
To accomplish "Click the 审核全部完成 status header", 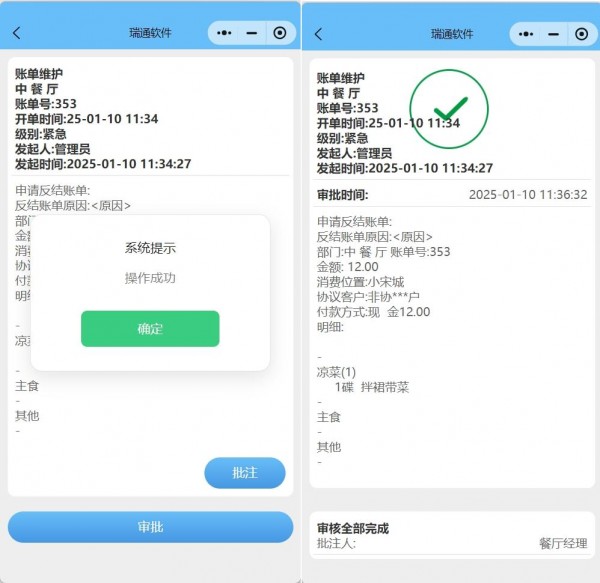I will click(x=353, y=528).
